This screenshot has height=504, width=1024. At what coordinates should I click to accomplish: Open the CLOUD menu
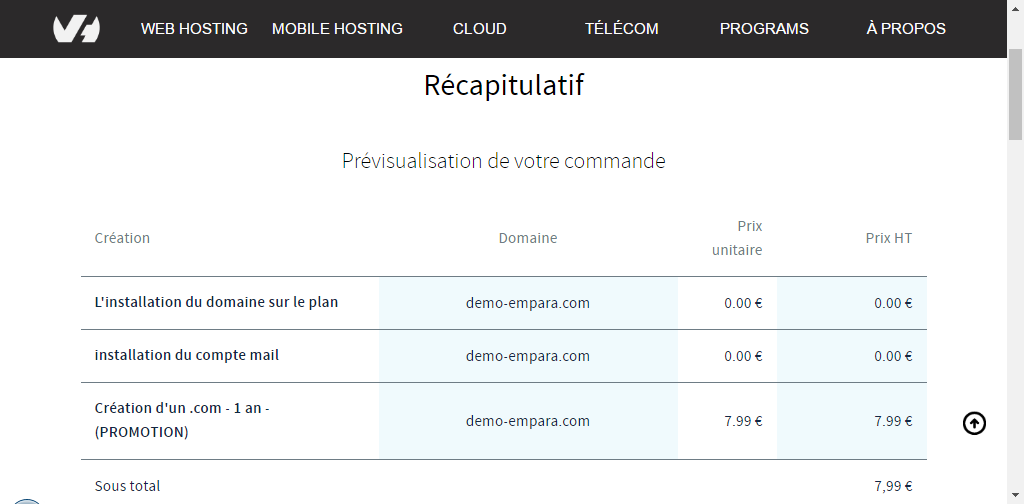pos(479,29)
